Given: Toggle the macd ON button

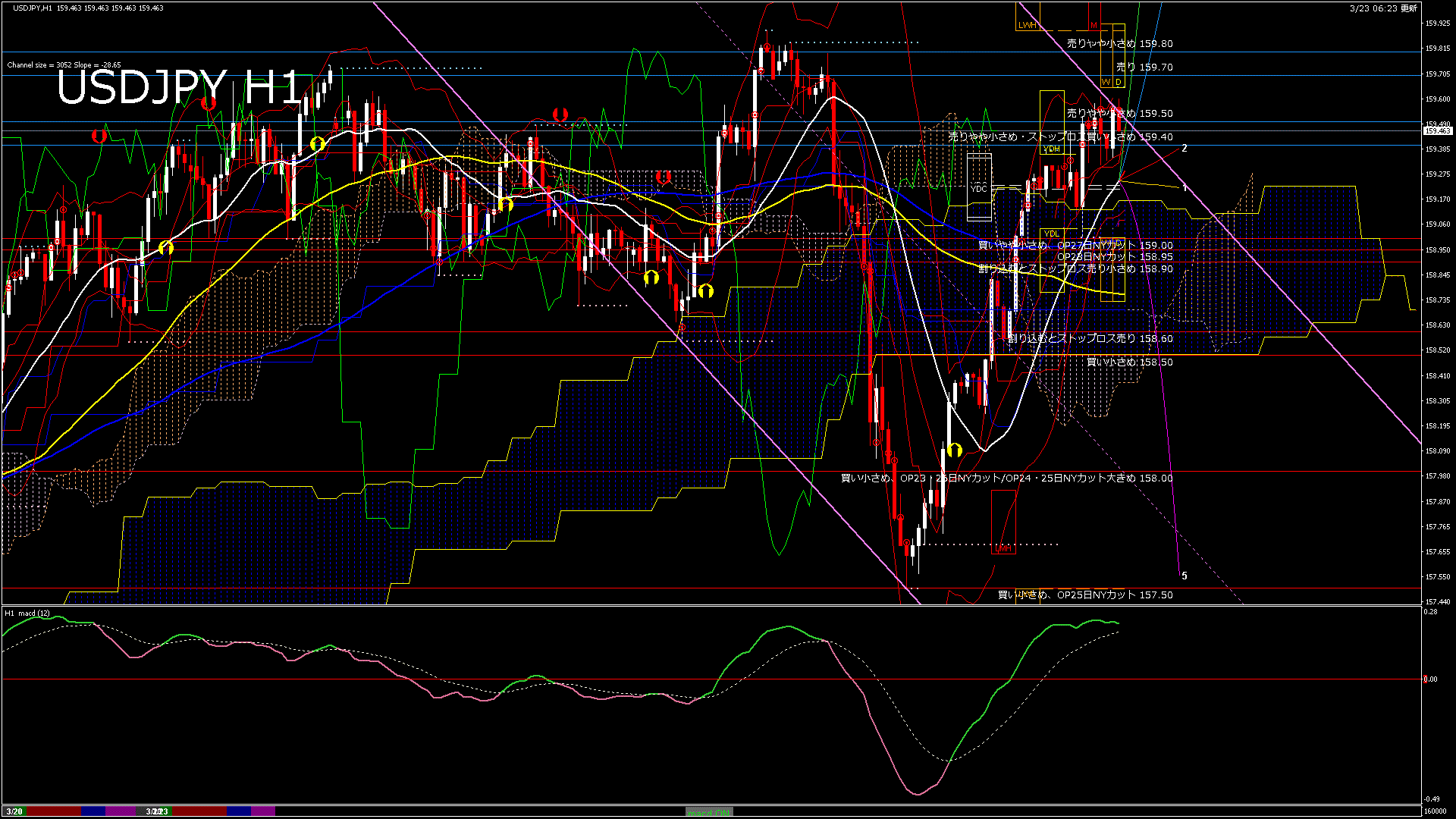Looking at the screenshot, I should pos(710,812).
